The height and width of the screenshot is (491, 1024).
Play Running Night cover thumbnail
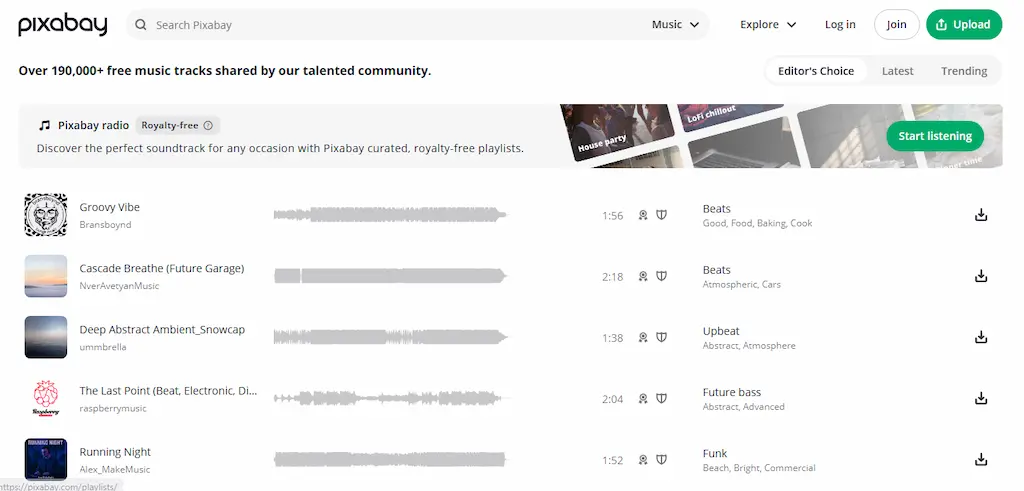[46, 460]
